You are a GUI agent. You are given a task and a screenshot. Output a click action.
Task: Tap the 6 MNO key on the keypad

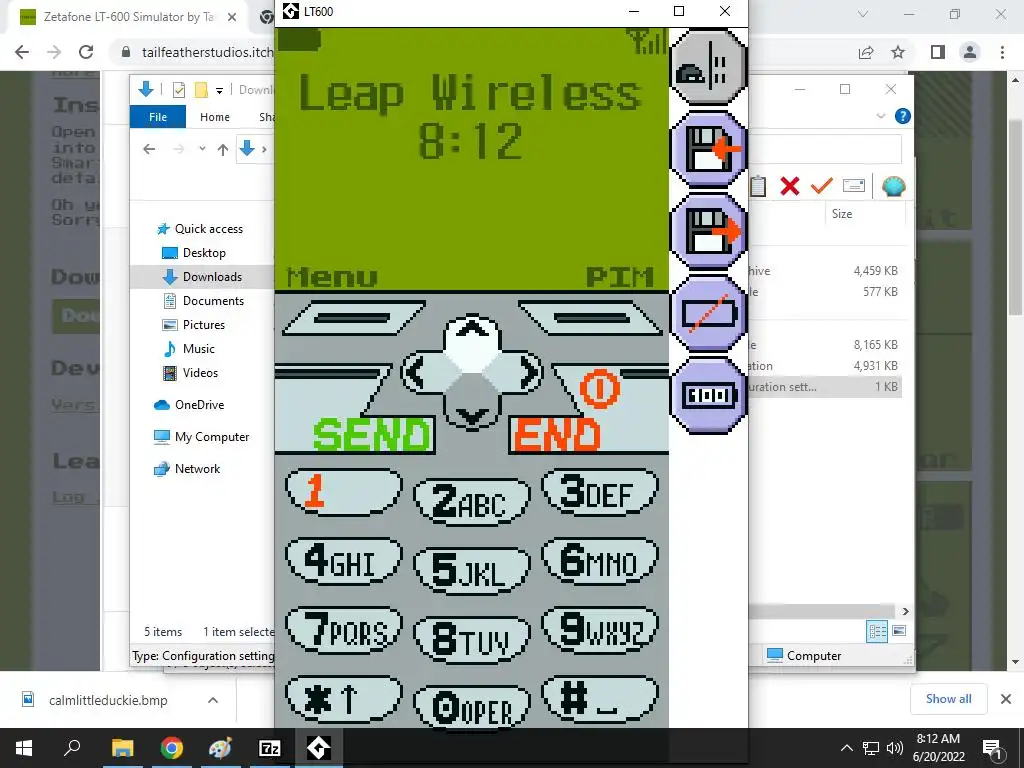click(600, 561)
